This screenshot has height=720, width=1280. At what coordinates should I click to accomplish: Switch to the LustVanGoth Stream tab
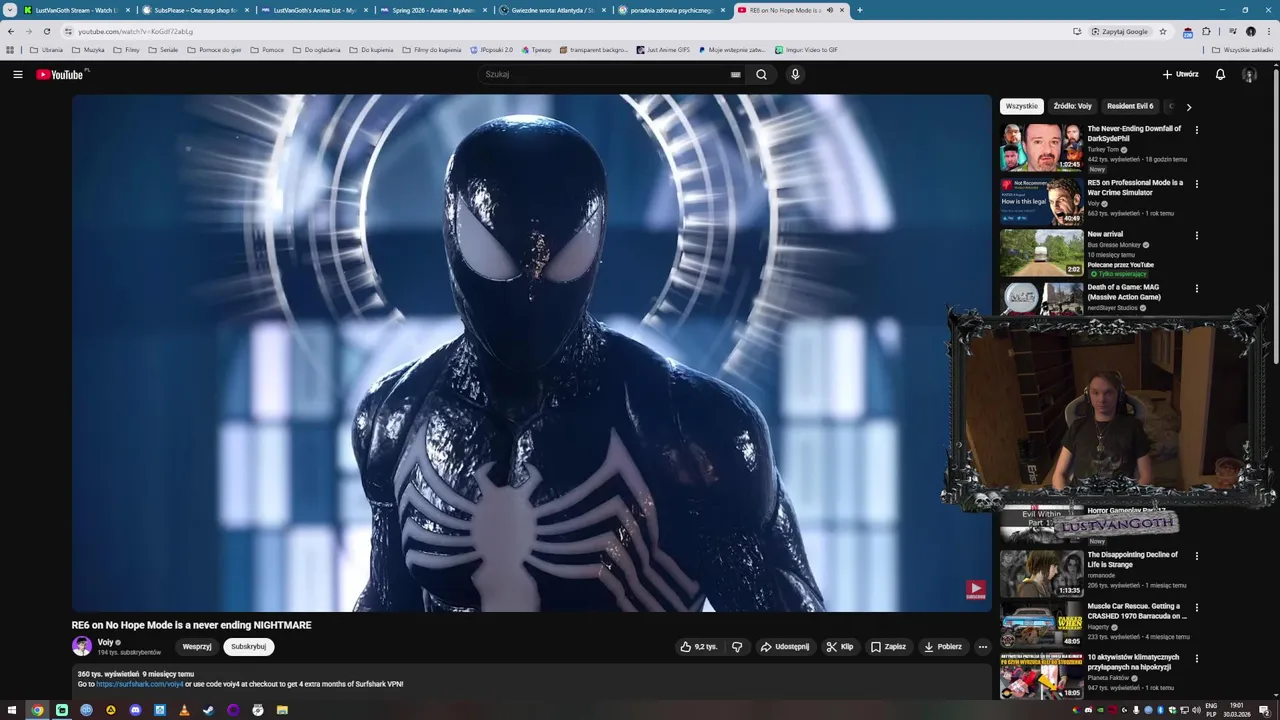pyautogui.click(x=76, y=10)
